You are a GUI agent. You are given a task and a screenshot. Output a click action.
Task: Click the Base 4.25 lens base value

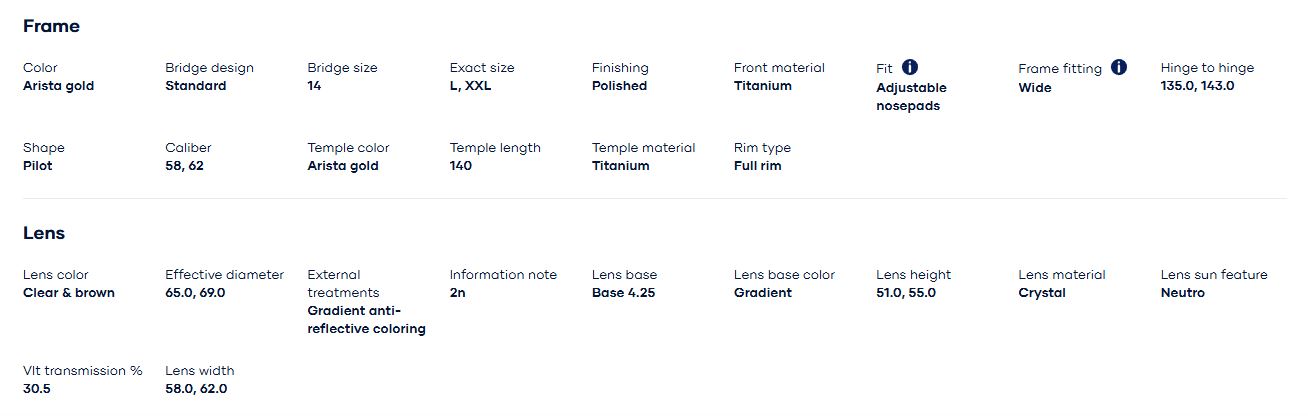coord(623,293)
